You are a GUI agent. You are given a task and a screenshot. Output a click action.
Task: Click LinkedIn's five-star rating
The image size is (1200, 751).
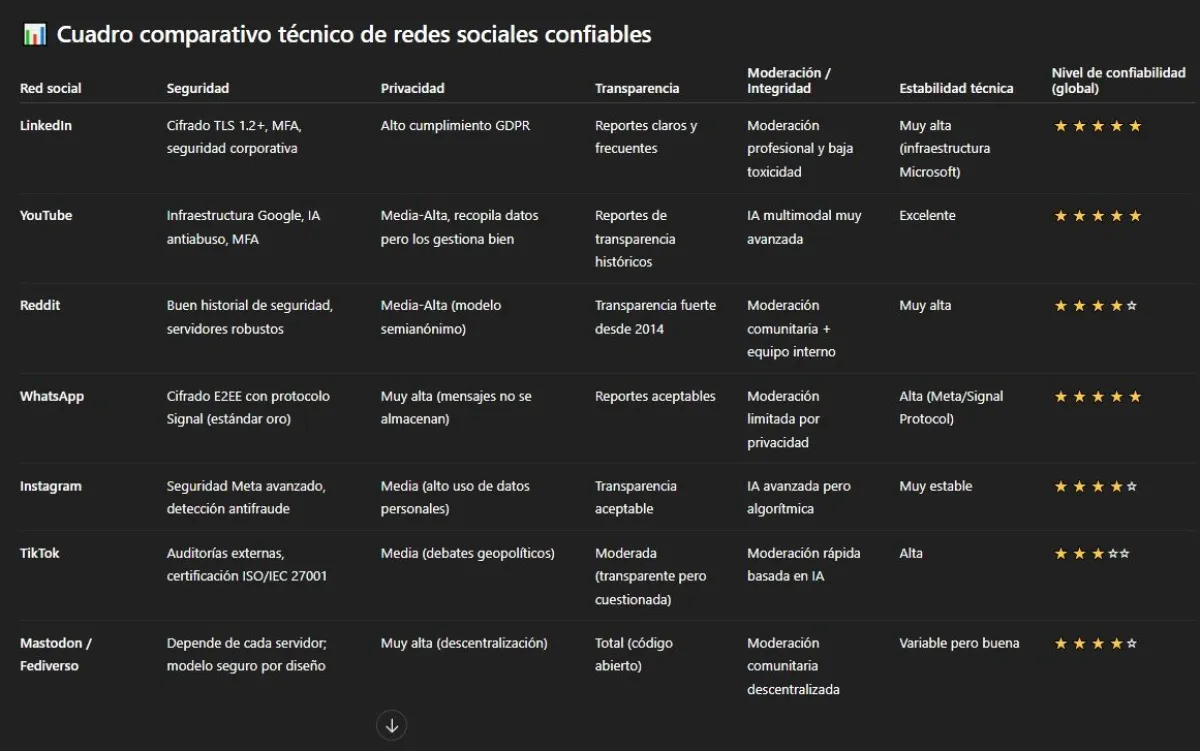(1097, 126)
